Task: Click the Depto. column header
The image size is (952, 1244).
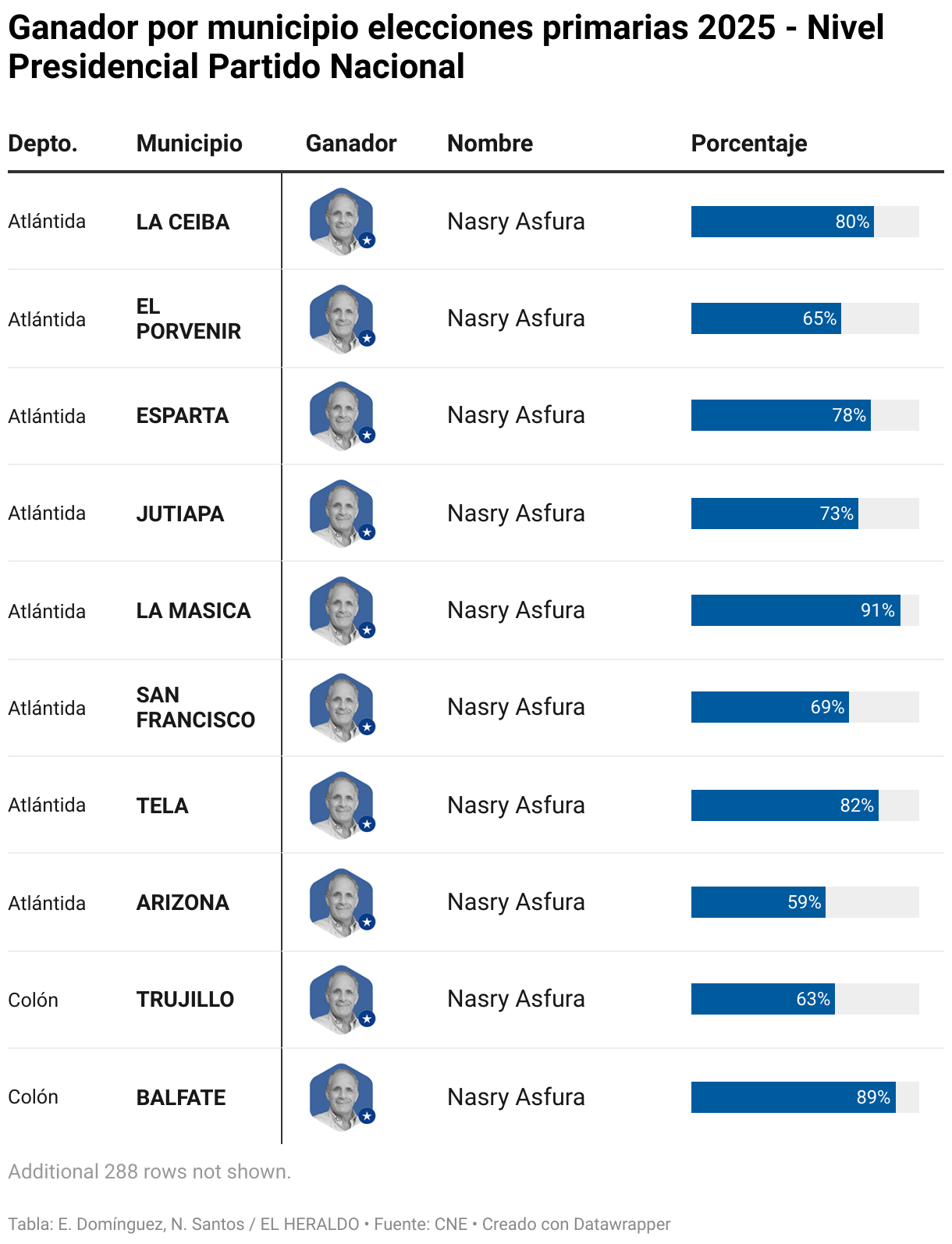Action: point(43,144)
